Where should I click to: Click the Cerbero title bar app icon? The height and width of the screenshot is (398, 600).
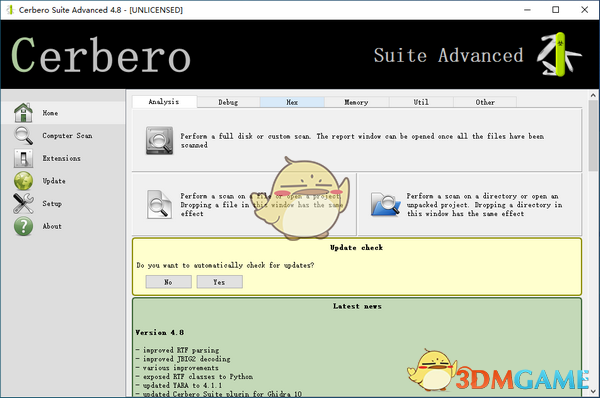(10, 10)
